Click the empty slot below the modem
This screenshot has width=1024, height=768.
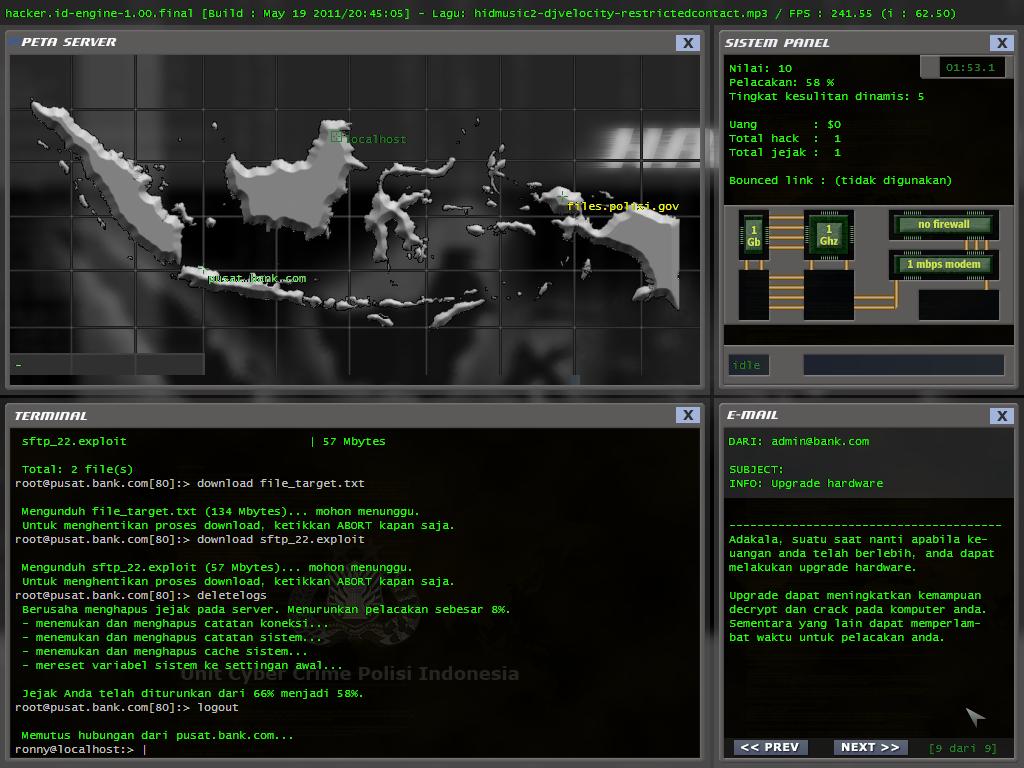(x=958, y=304)
